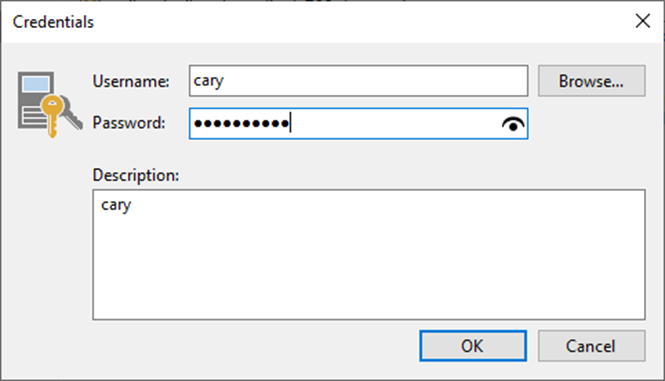Viewport: 665px width, 381px height.
Task: Close the Credentials dialog with X
Action: pos(643,21)
